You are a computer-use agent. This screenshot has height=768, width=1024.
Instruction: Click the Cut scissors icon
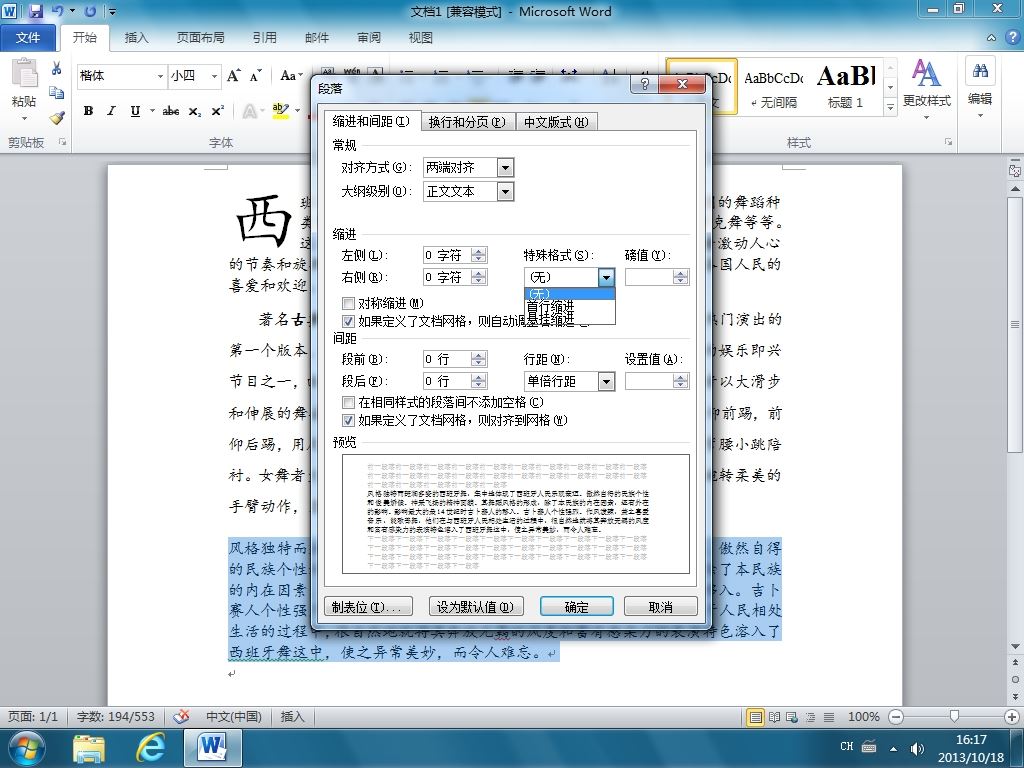pos(57,69)
